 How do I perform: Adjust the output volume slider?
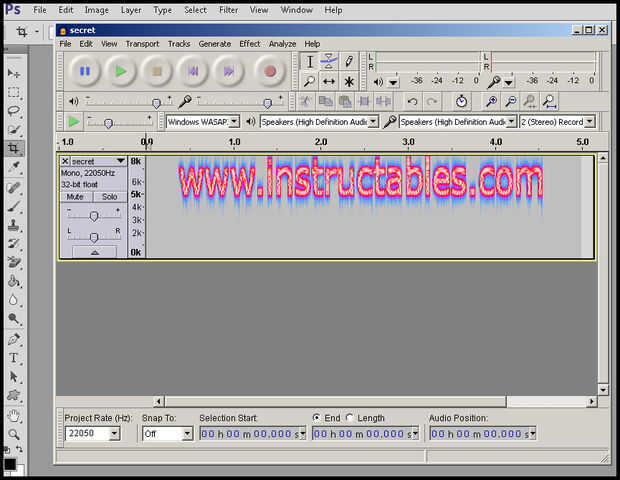157,104
